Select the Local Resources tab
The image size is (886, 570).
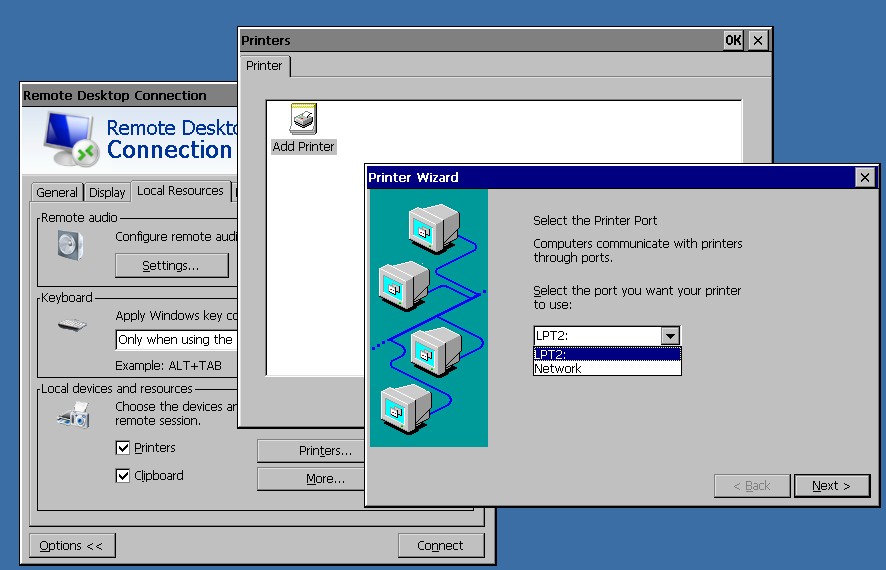pos(180,191)
